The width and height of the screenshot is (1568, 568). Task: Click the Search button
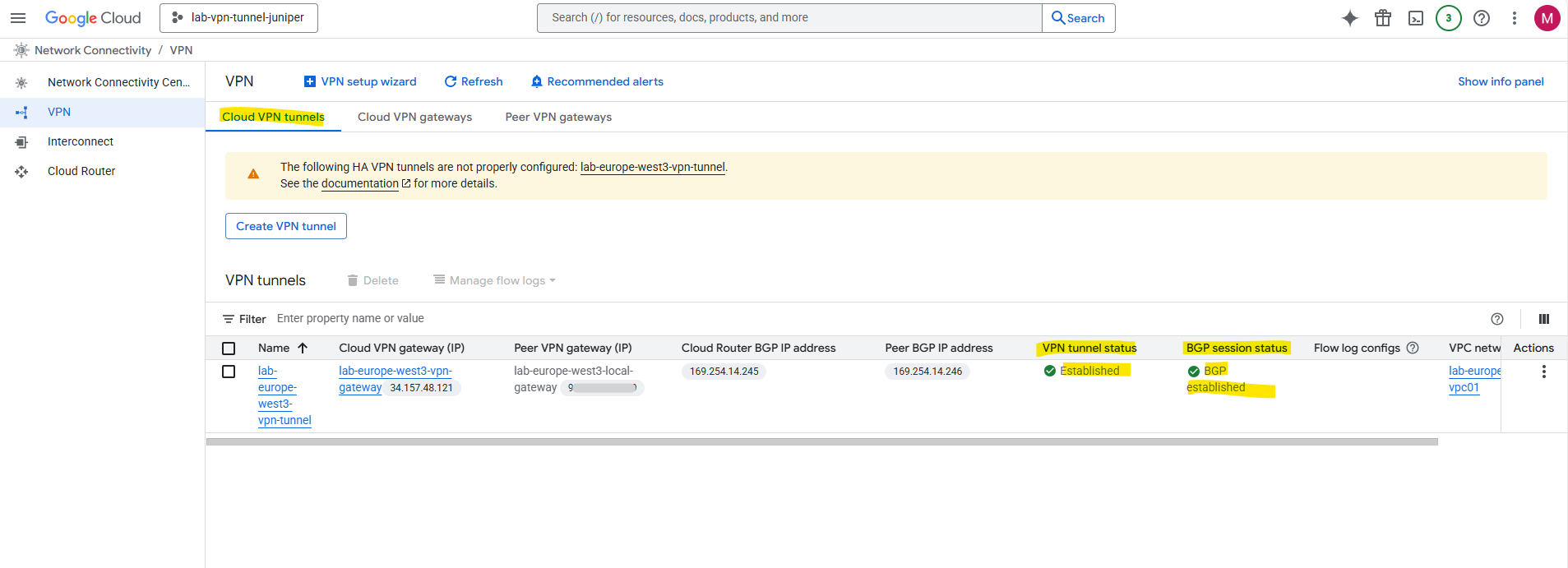point(1078,18)
